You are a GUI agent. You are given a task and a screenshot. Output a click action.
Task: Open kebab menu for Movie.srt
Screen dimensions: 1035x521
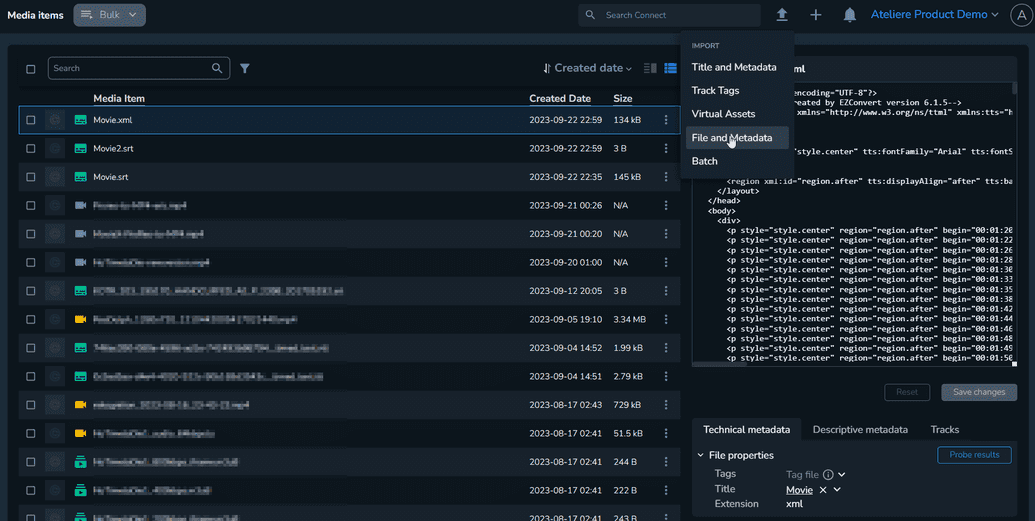click(666, 177)
